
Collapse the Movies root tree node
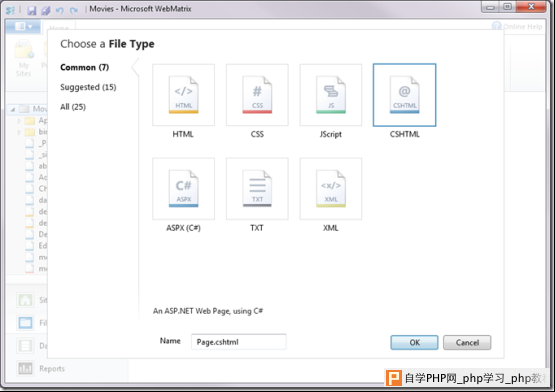[x=13, y=109]
